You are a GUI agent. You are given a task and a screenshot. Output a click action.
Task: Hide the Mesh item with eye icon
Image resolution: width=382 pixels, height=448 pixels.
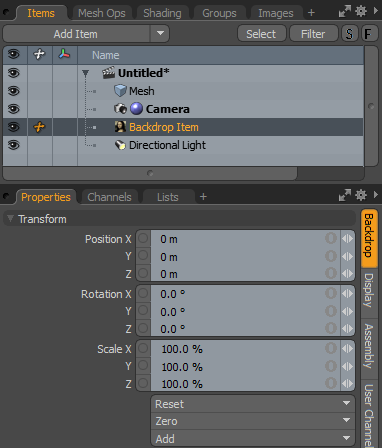pos(14,91)
